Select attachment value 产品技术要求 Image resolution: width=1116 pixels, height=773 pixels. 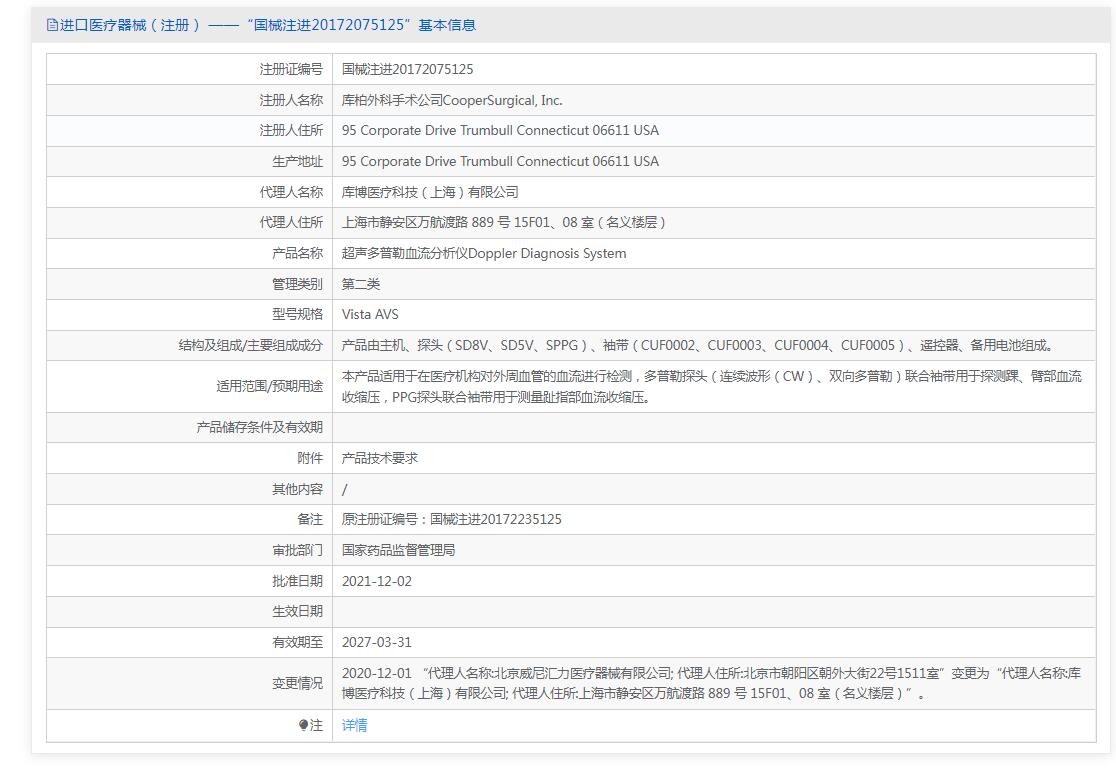pos(380,458)
